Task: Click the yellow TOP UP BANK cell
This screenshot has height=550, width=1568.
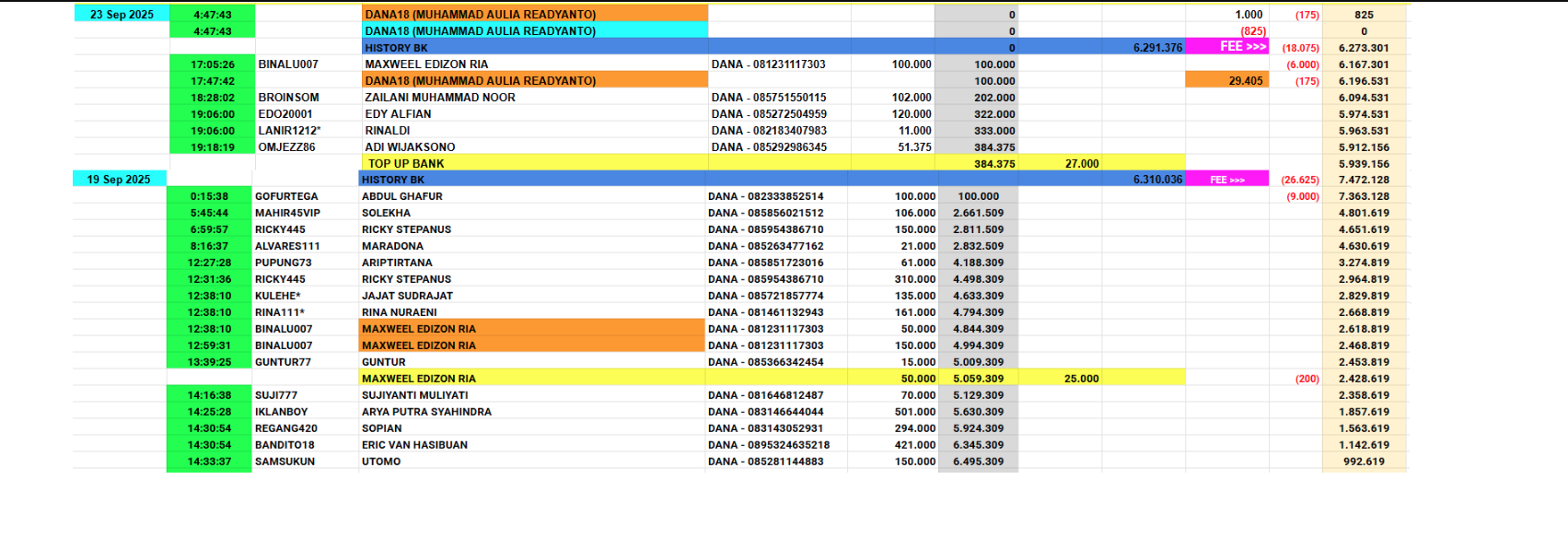Action: click(535, 164)
